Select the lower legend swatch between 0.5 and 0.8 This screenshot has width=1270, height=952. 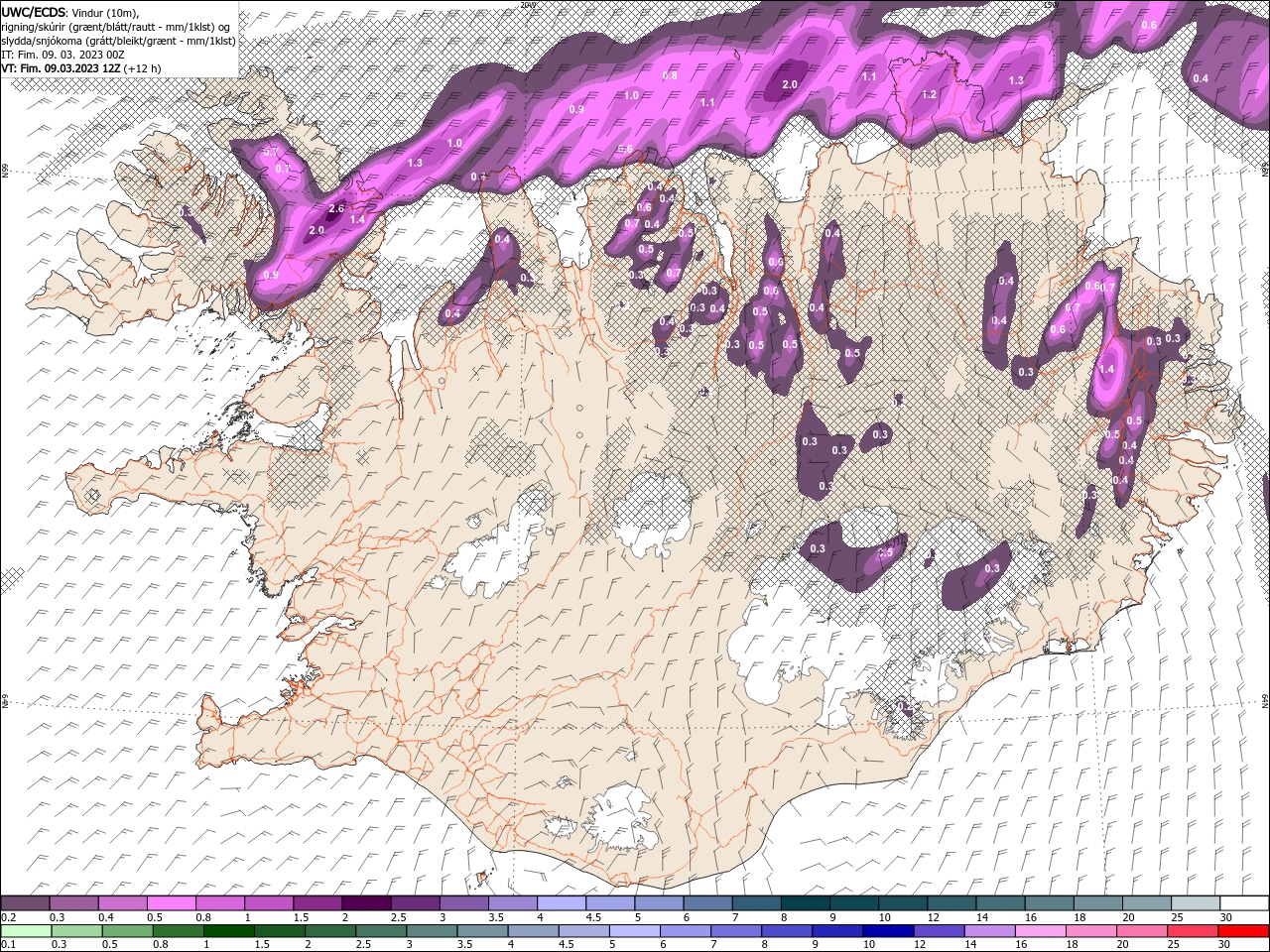128,930
